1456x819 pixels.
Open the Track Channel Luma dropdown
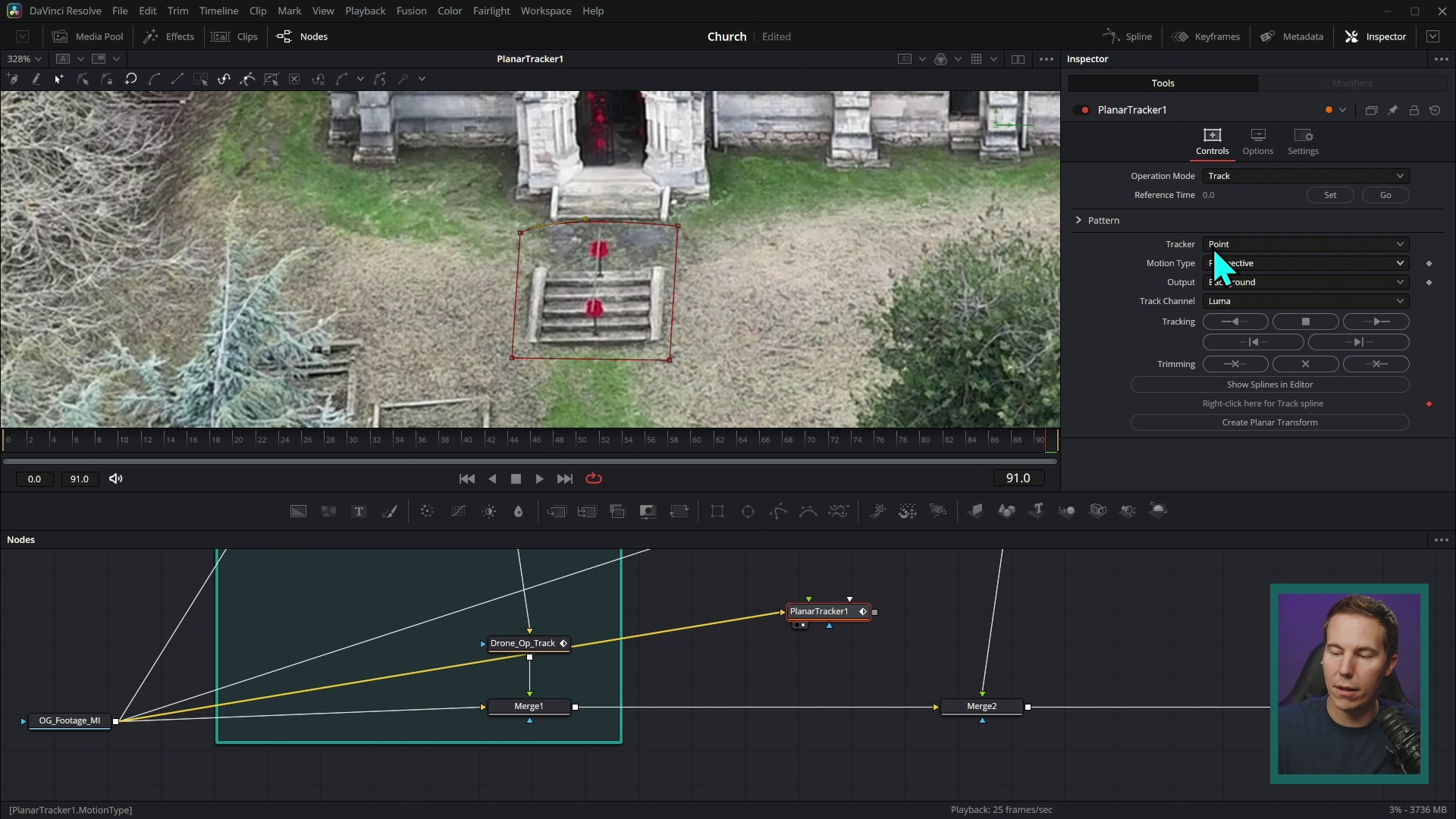1306,301
